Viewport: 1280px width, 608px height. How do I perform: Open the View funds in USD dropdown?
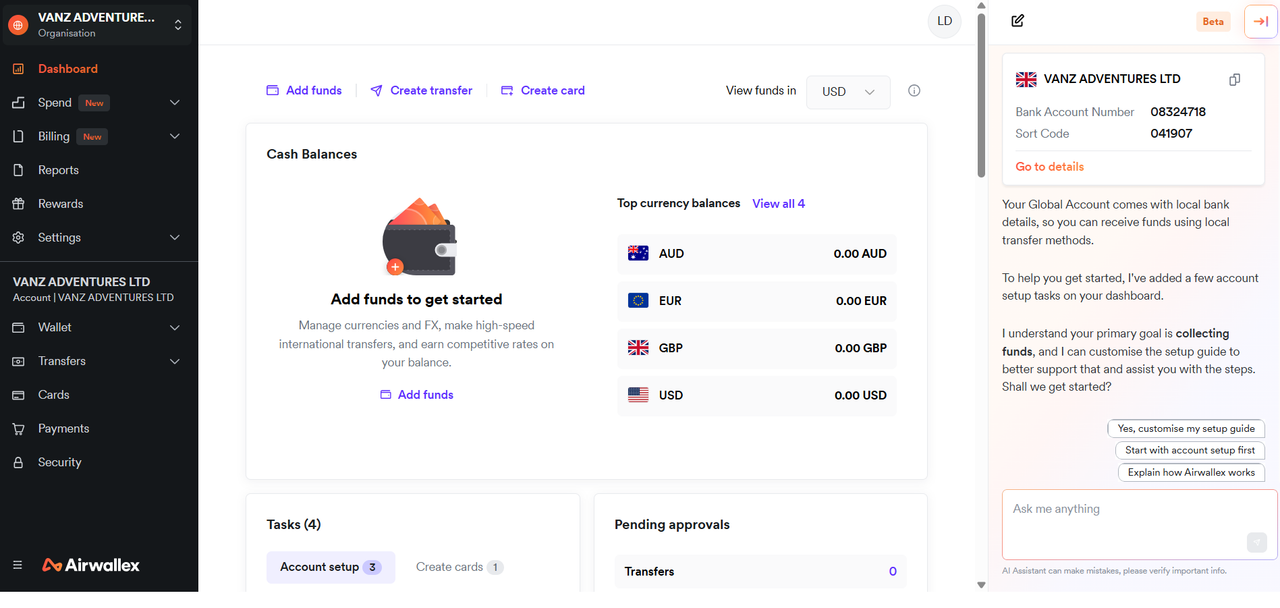(x=848, y=91)
